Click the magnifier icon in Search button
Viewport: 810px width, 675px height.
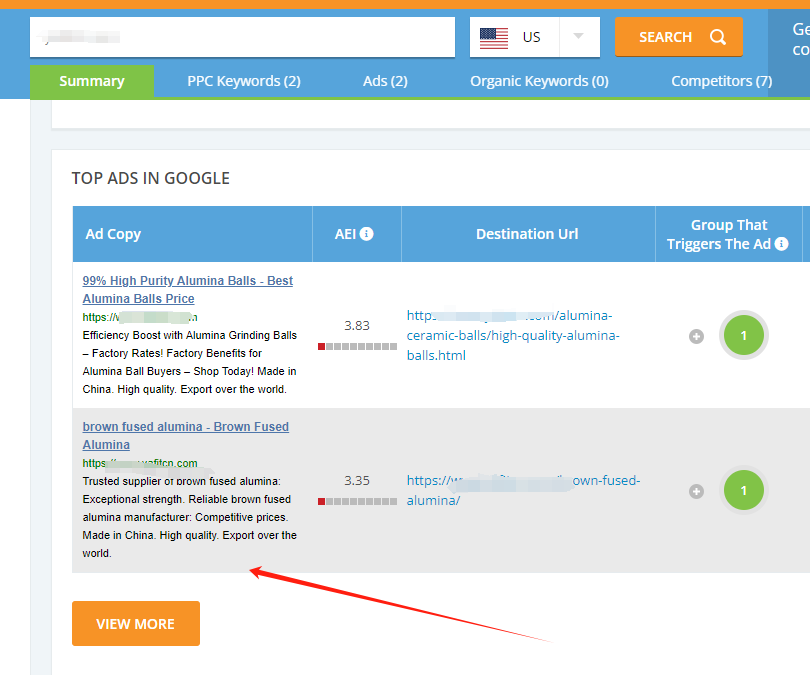718,37
